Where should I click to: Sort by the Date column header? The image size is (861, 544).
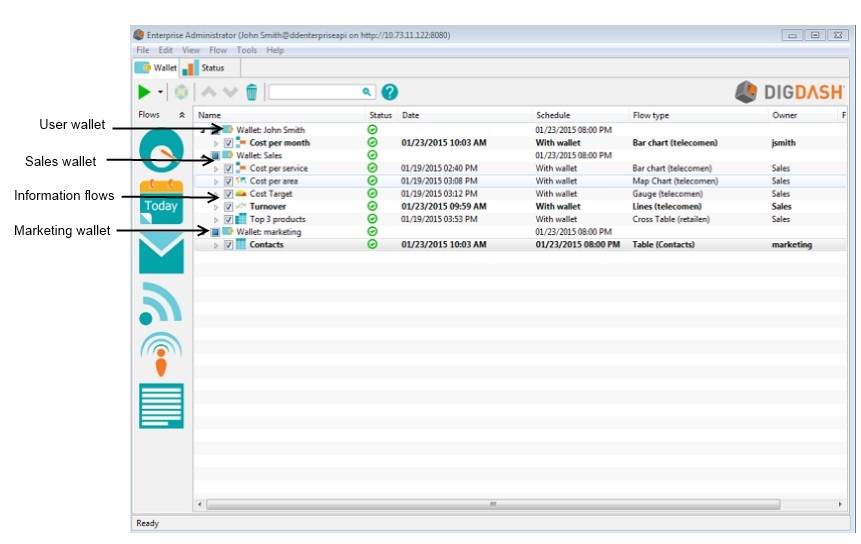465,115
